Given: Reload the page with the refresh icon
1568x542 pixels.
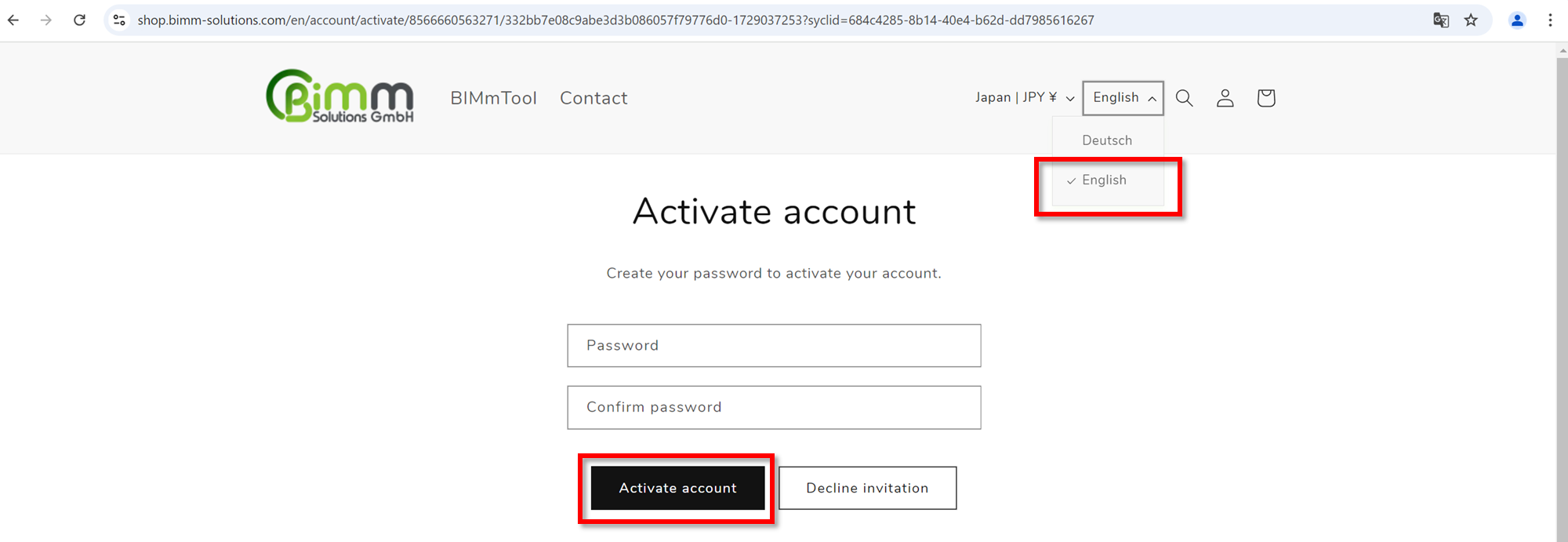Looking at the screenshot, I should tap(79, 20).
